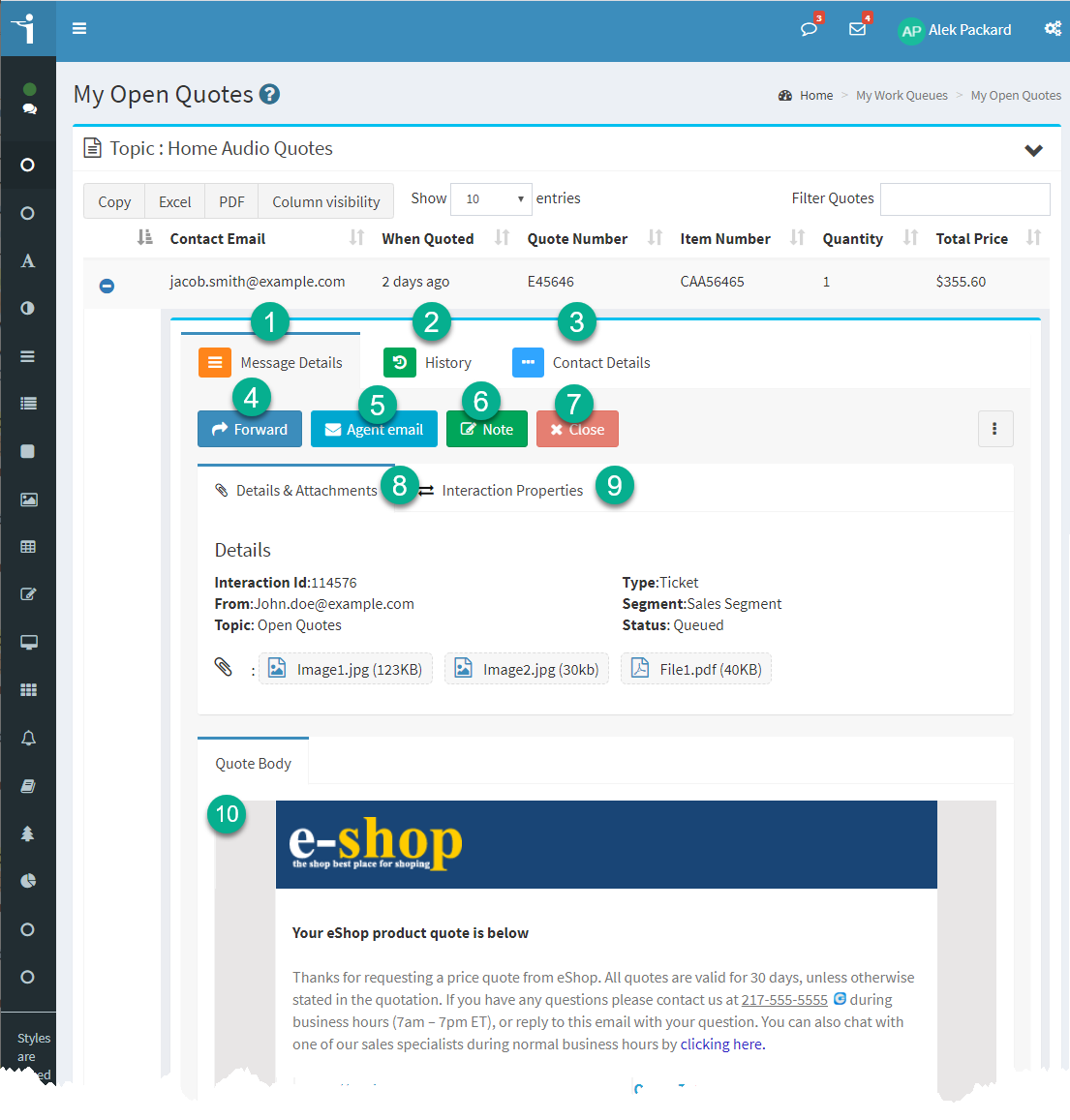Click the help question mark beside My Open Quotes

pos(270,94)
